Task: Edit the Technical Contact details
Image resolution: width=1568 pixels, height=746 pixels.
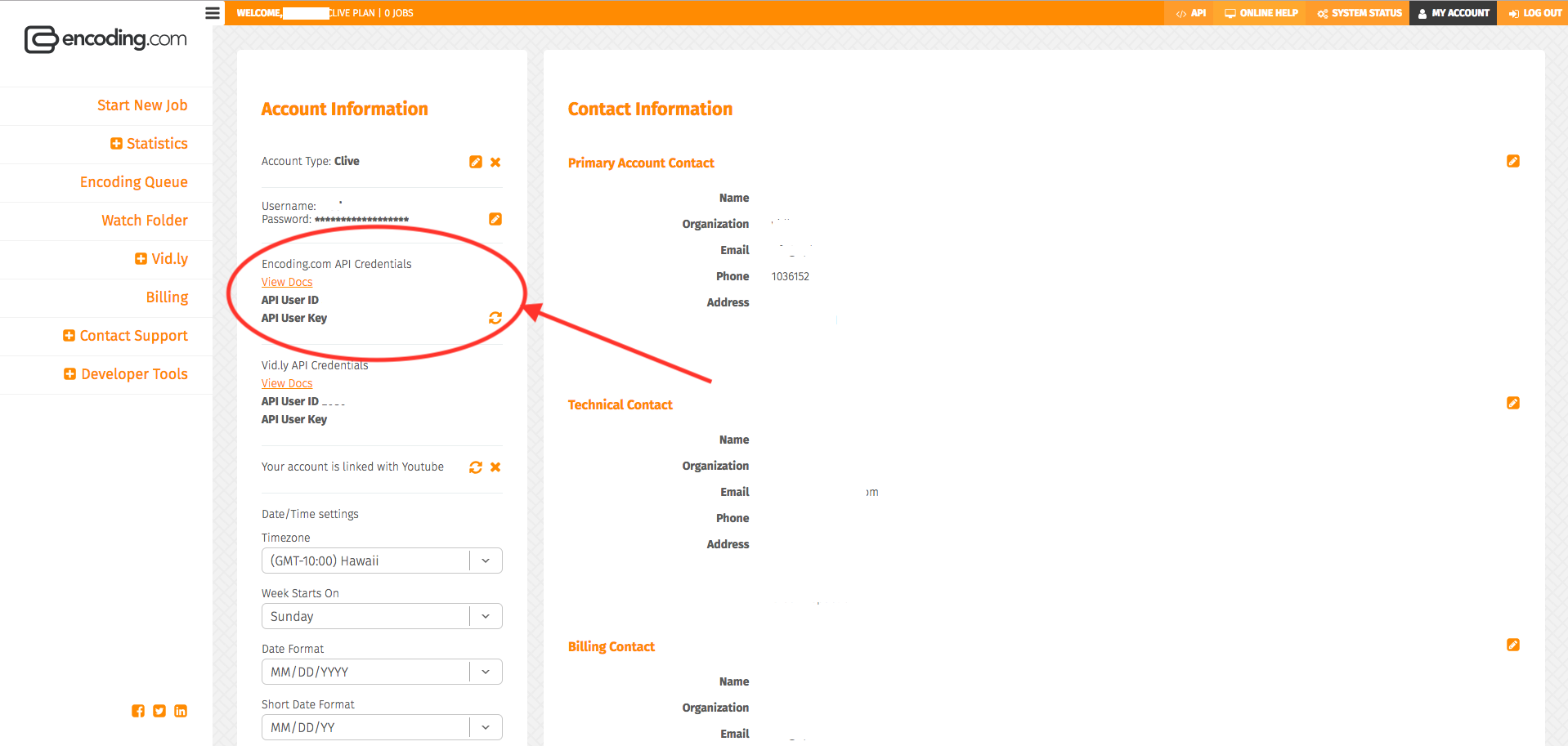Action: (x=1513, y=403)
